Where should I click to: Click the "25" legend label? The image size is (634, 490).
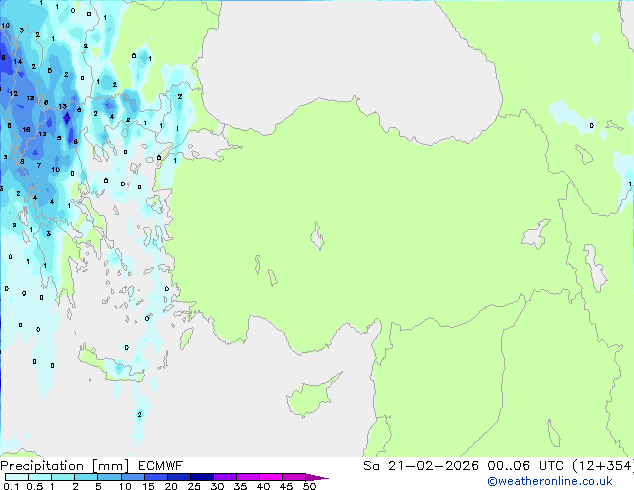coord(194,486)
